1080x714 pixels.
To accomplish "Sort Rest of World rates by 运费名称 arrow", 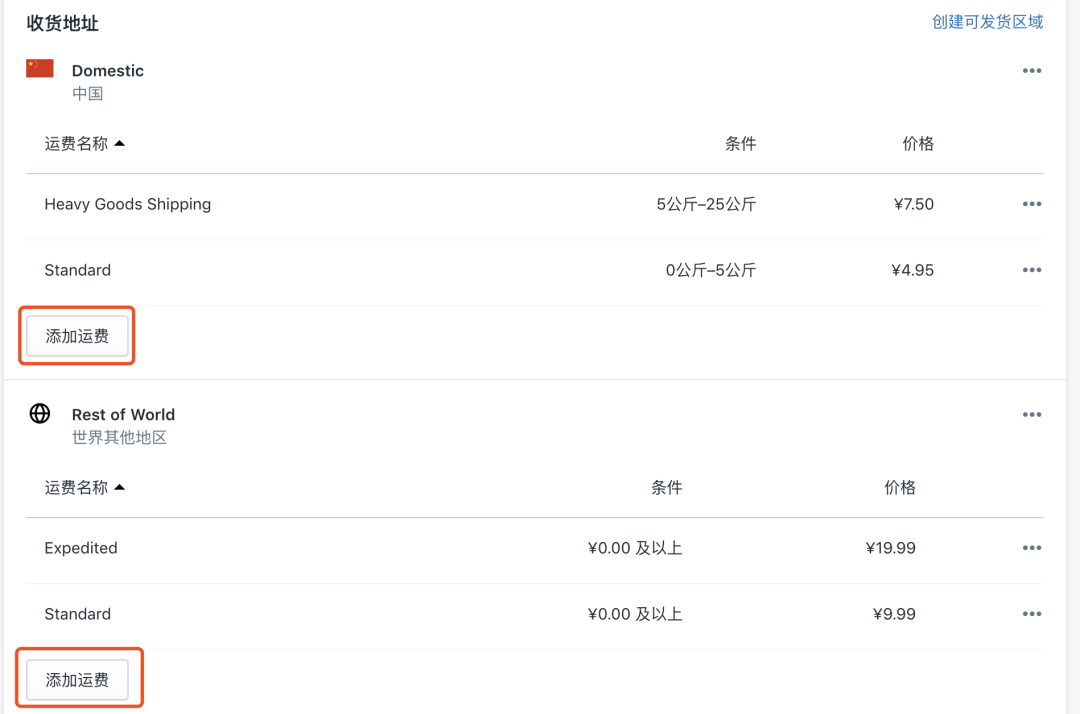I will [x=120, y=487].
